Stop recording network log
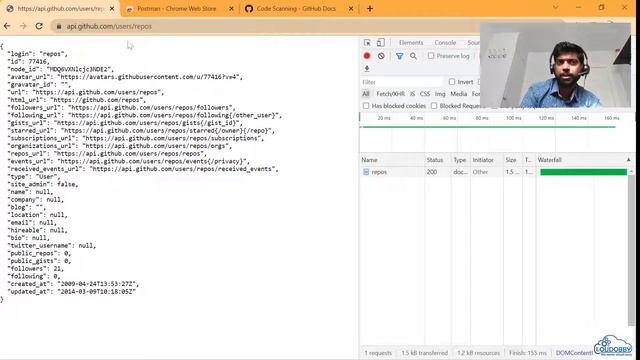The width and height of the screenshot is (640, 360). (x=367, y=56)
